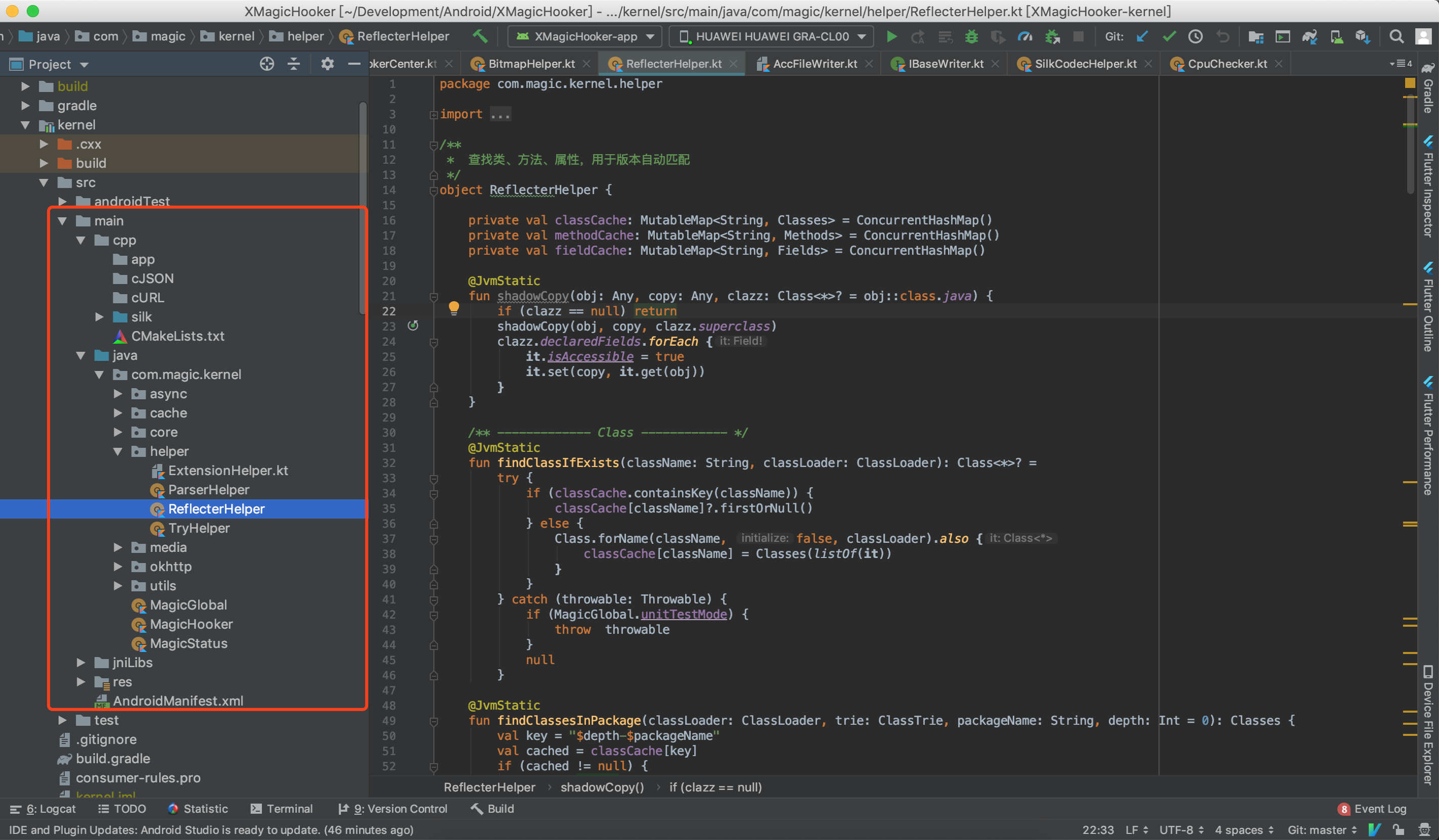Click UTF-8 encoding in status bar
The width and height of the screenshot is (1439, 840).
pyautogui.click(x=1182, y=830)
